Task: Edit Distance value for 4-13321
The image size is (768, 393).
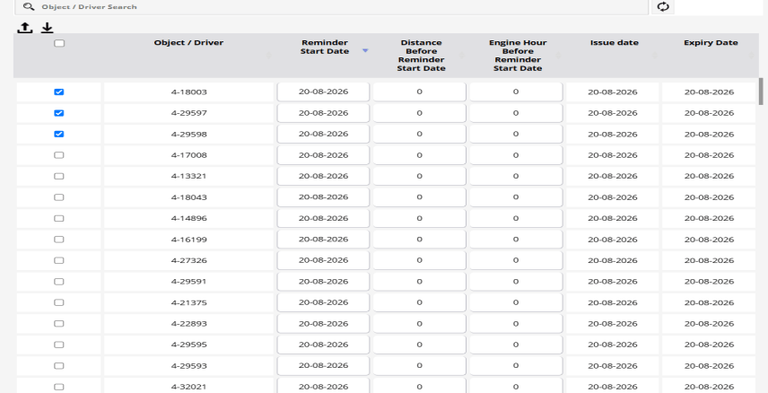Action: [419, 176]
